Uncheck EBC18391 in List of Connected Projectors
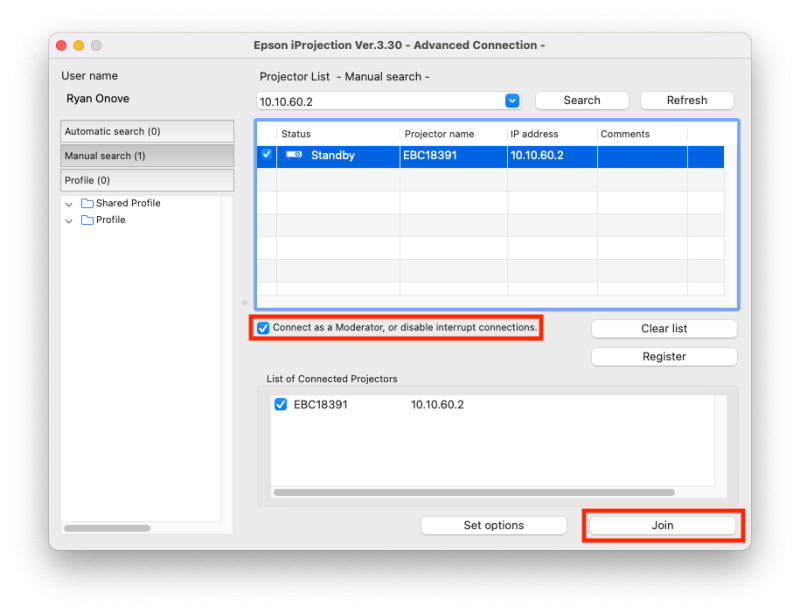This screenshot has height=614, width=800. pyautogui.click(x=281, y=405)
